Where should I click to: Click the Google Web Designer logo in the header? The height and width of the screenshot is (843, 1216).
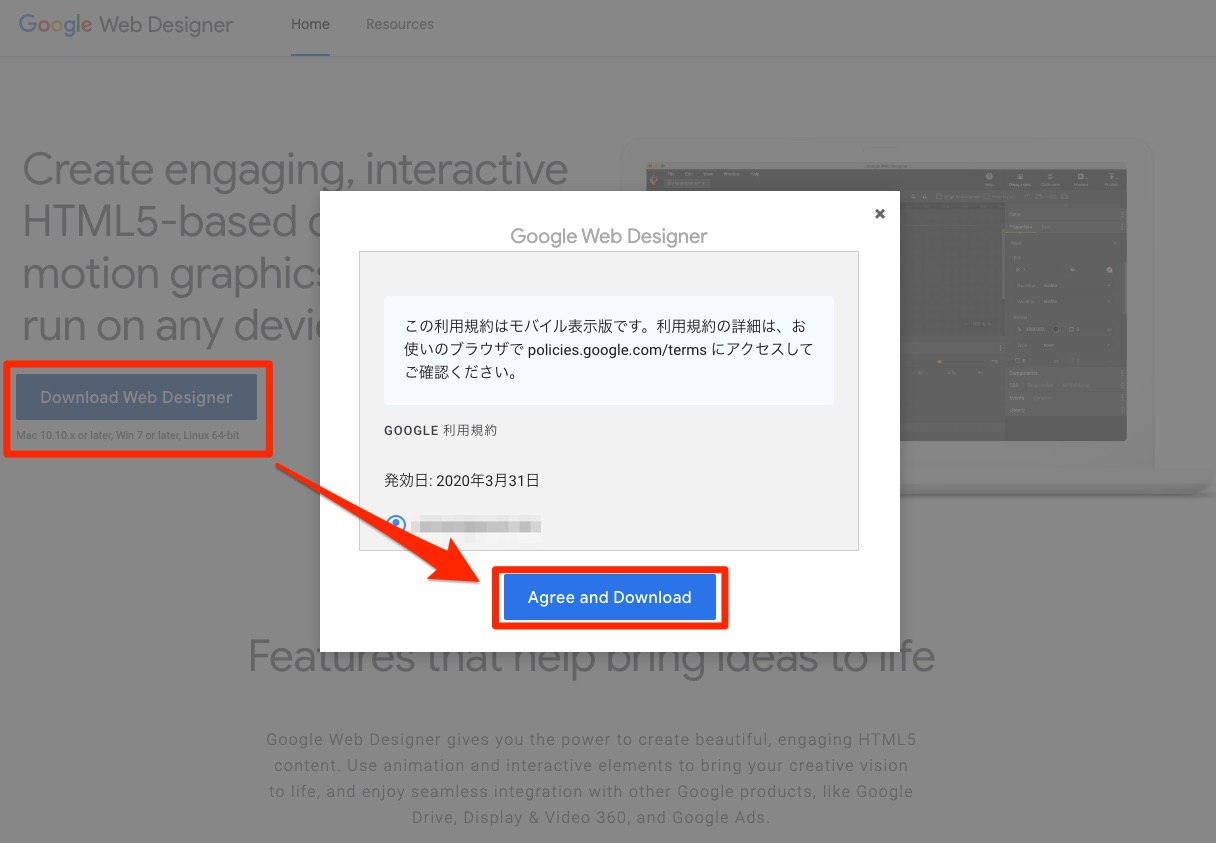click(126, 25)
